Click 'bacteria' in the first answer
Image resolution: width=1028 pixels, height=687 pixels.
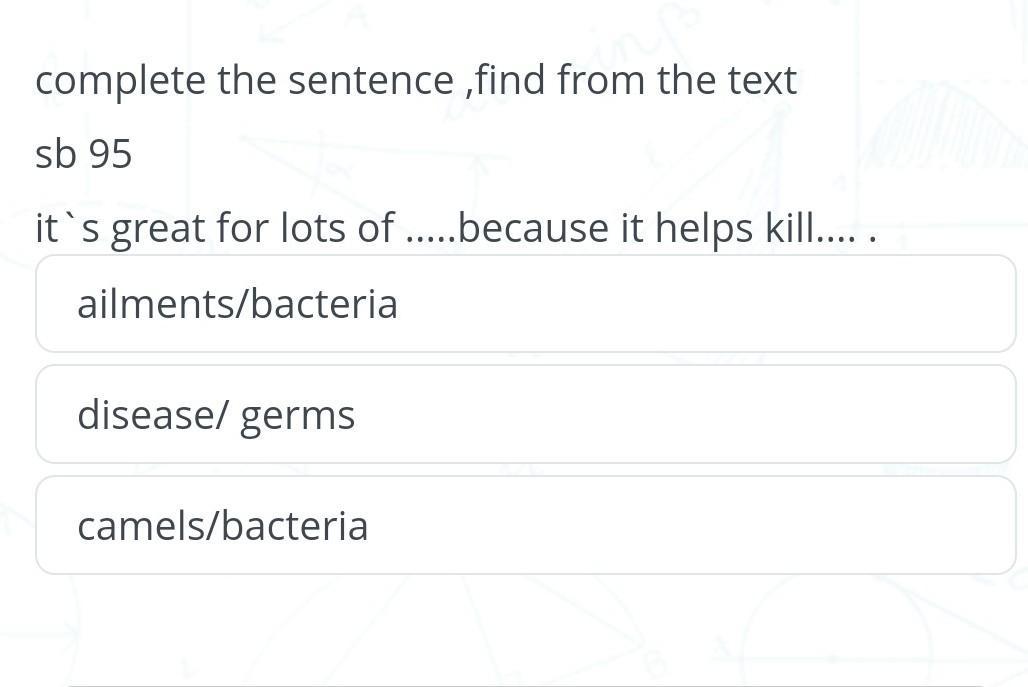pos(324,304)
